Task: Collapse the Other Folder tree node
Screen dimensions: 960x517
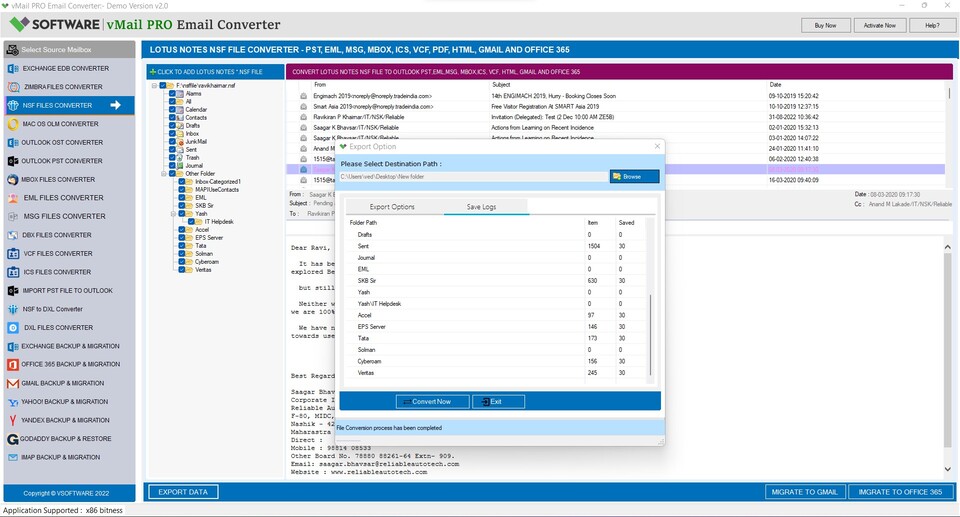Action: coord(164,174)
